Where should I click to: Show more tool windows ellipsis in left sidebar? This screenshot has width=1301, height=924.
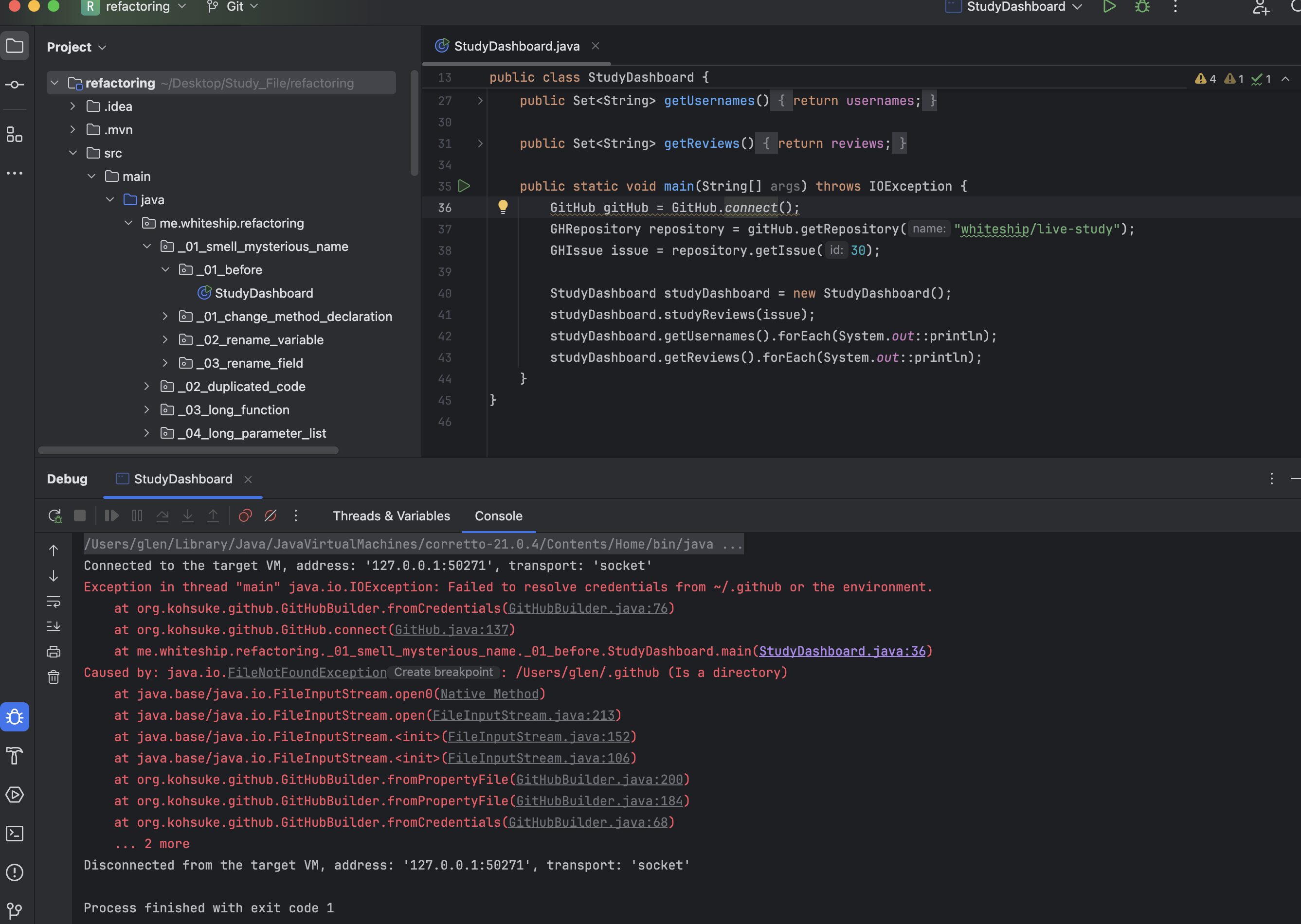(x=15, y=173)
